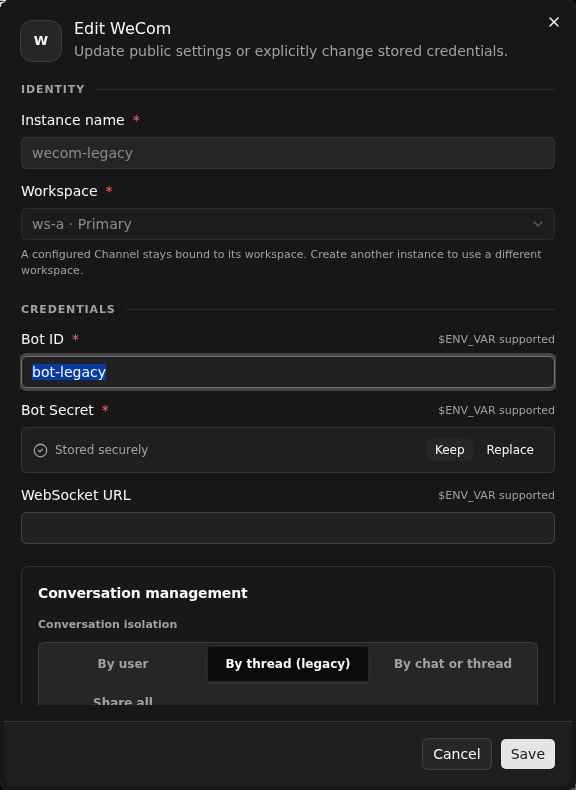This screenshot has height=790, width=576.
Task: Open the ws-a · Primary workspace selector
Action: [x=288, y=224]
